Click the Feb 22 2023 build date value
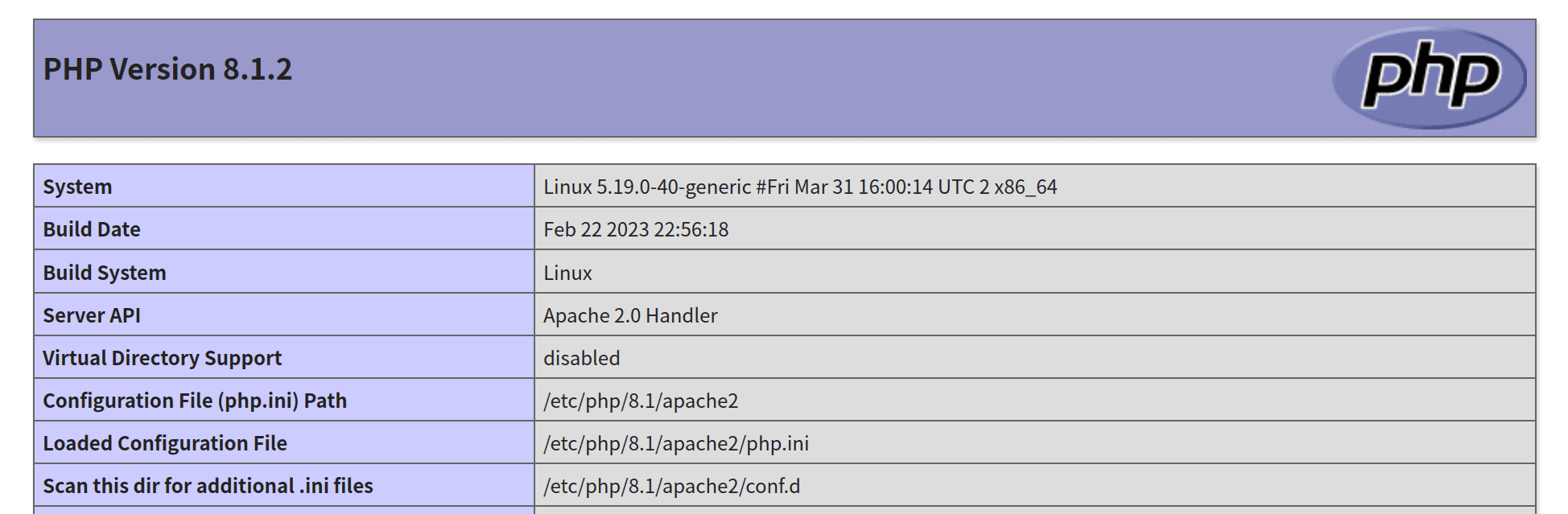Screen dimensions: 1568x514 coord(636,229)
